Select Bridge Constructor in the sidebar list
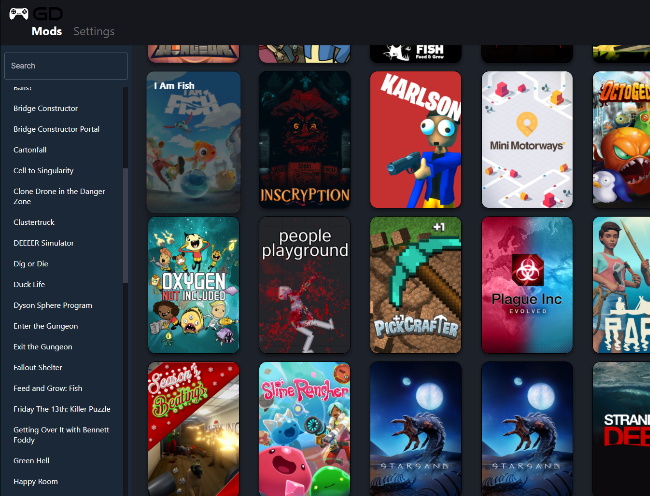 [46, 109]
